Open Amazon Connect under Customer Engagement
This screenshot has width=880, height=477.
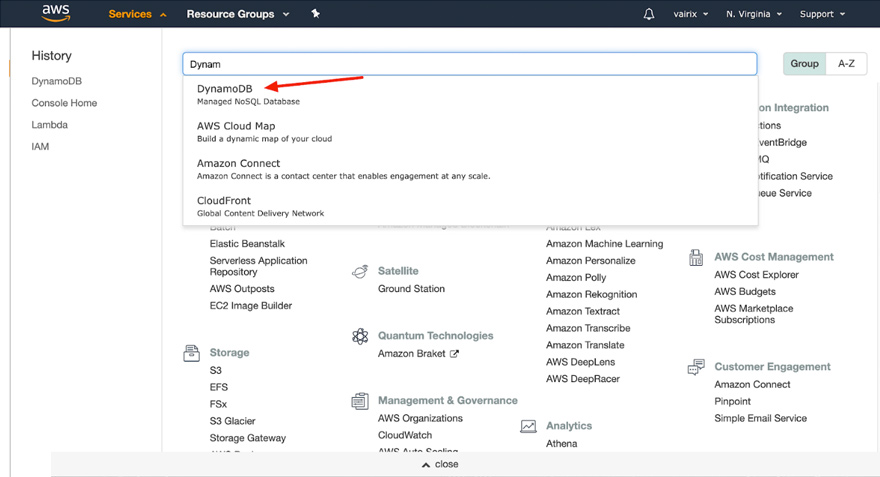coord(752,385)
